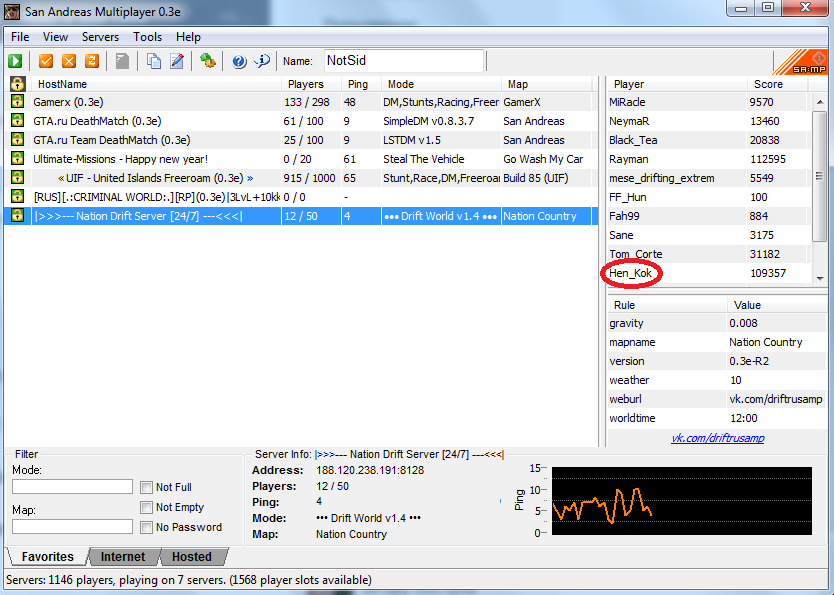
Task: Sort servers by Mode column header
Action: tap(441, 84)
